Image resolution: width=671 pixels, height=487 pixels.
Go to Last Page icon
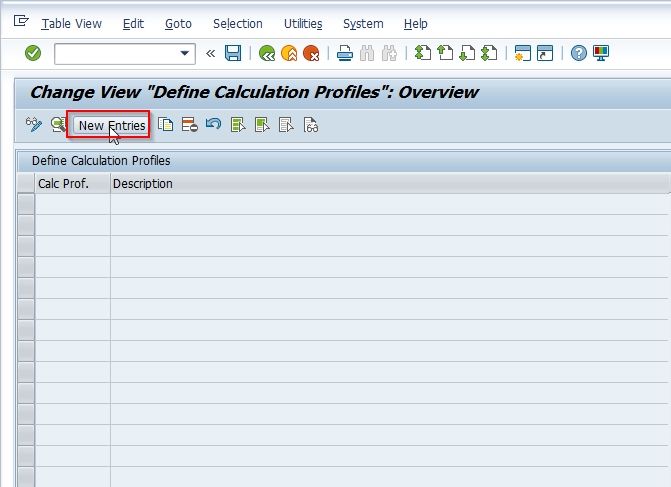[x=489, y=53]
